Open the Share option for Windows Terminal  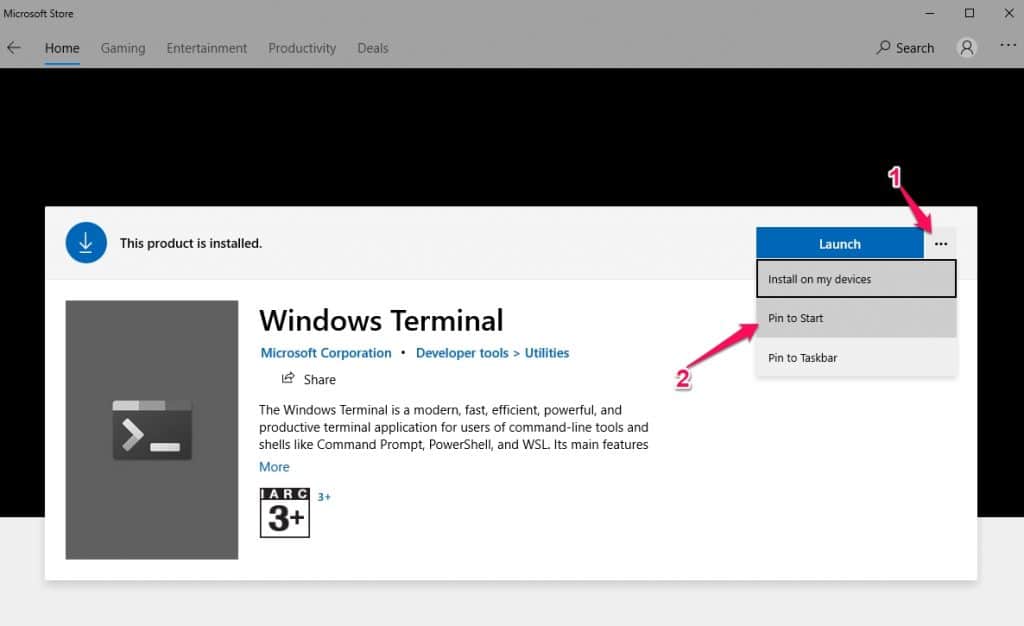pos(308,379)
